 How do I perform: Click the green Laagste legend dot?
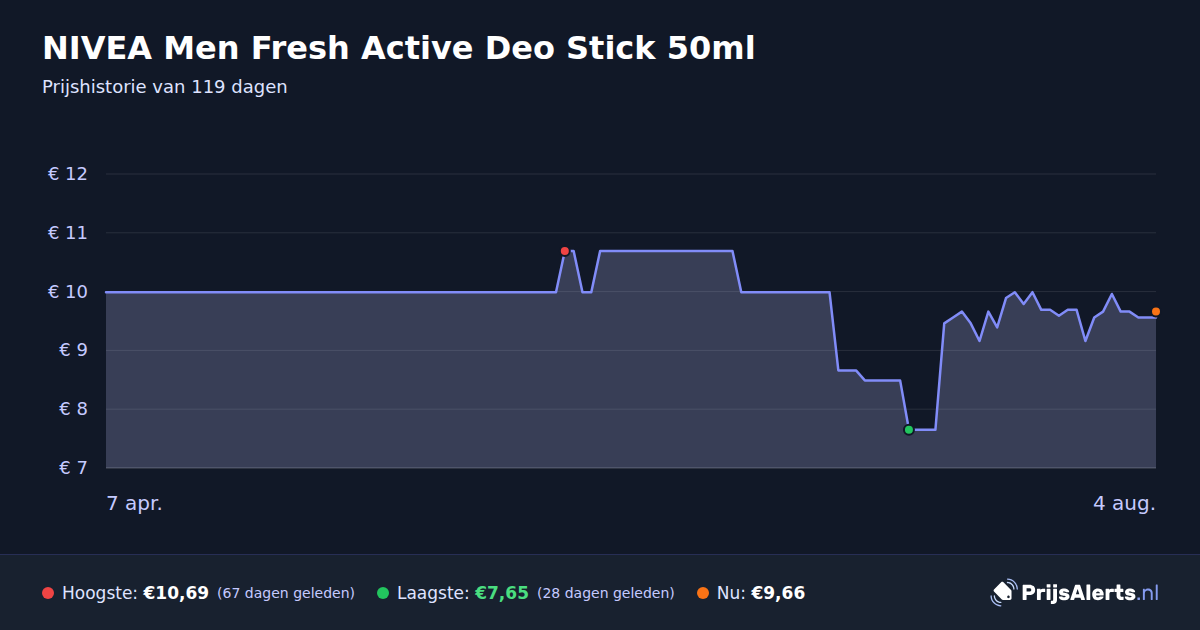pos(383,593)
